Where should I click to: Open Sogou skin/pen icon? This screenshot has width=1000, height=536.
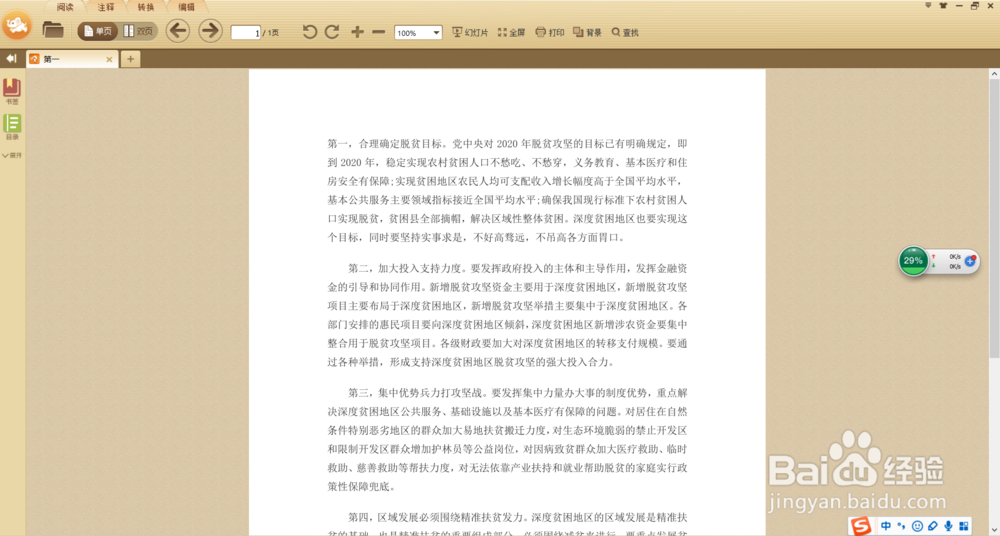click(x=932, y=526)
